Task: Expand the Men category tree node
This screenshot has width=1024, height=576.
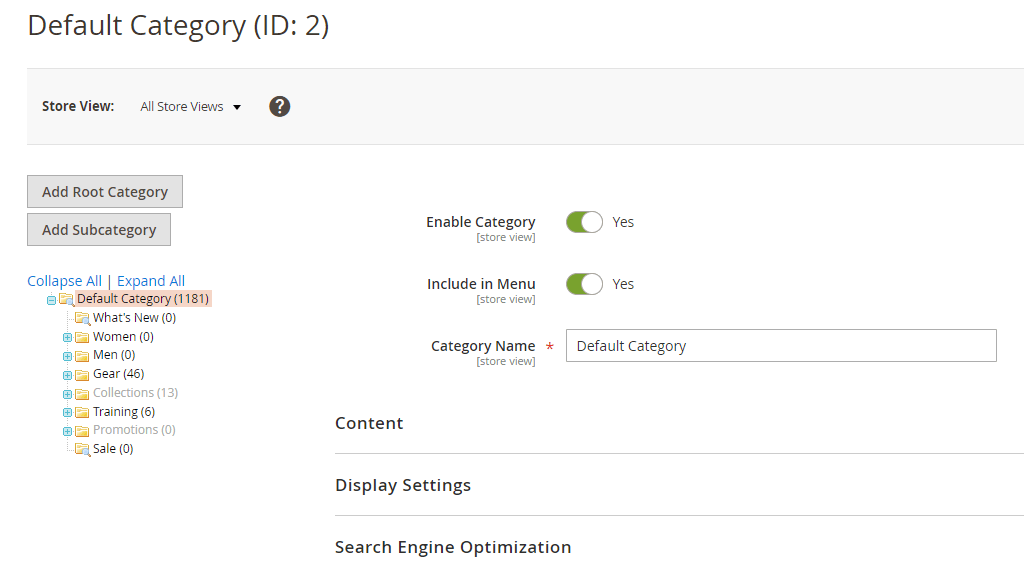Action: (x=68, y=356)
